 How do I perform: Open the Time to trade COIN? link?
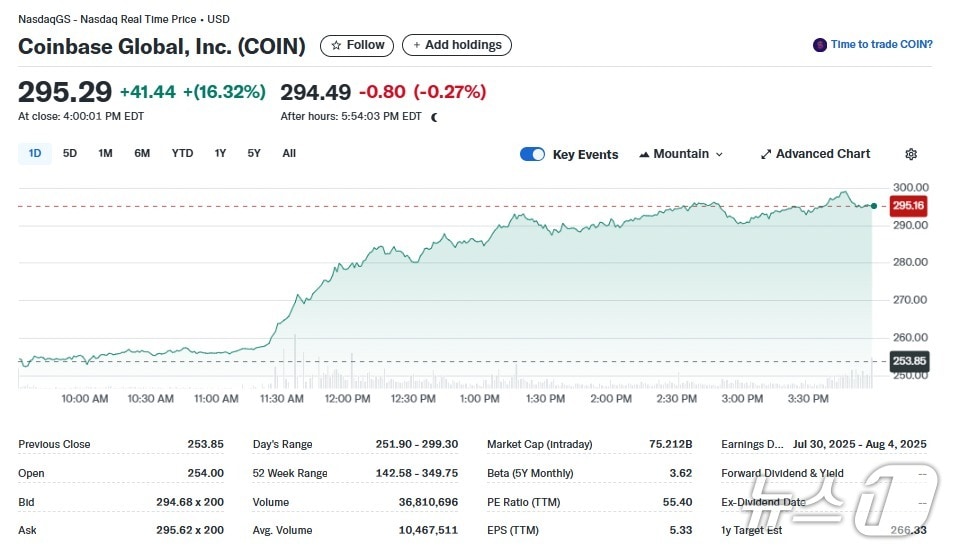[881, 45]
